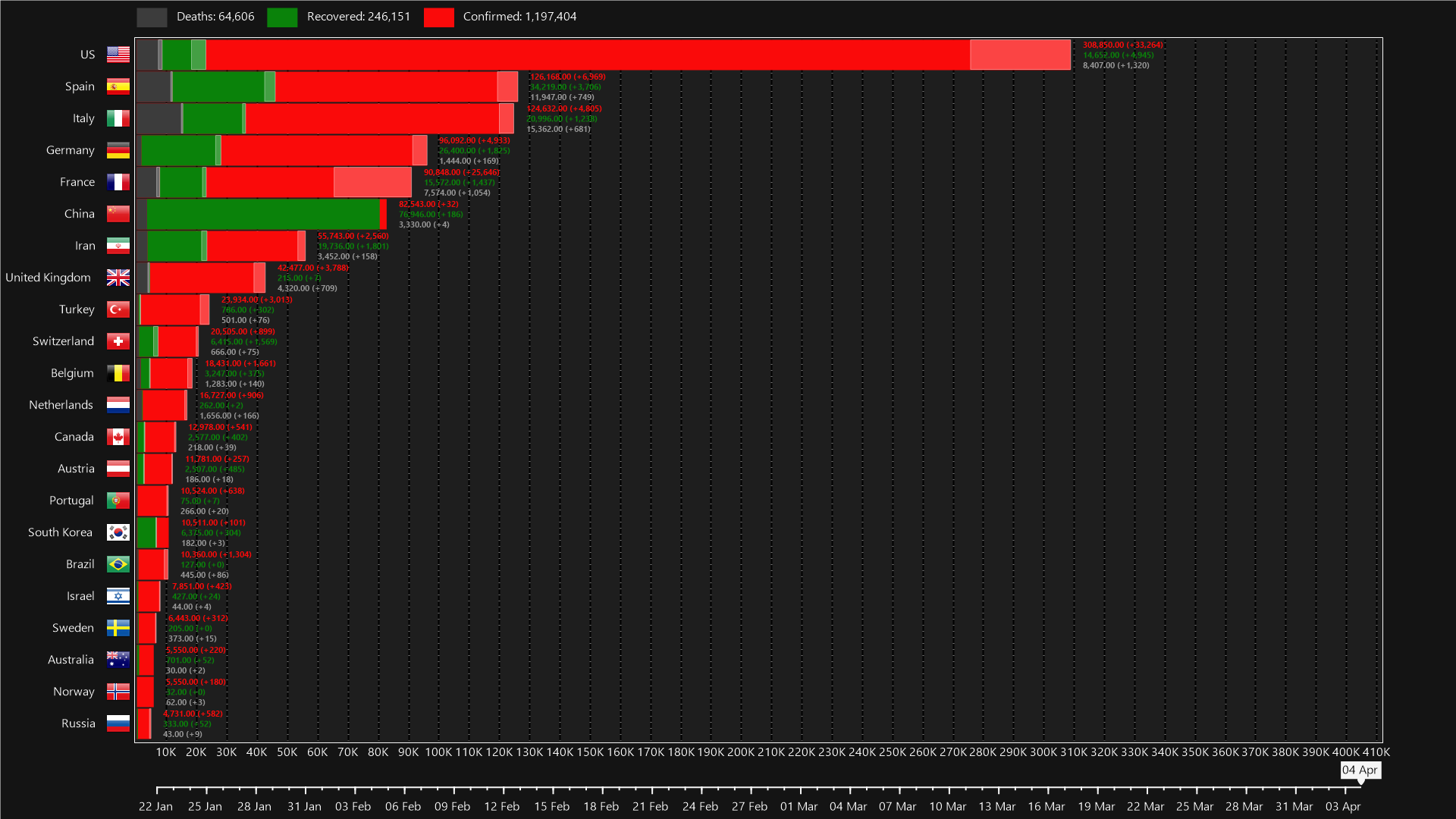
Task: Click the 200K x-axis tick label
Action: pyautogui.click(x=741, y=752)
